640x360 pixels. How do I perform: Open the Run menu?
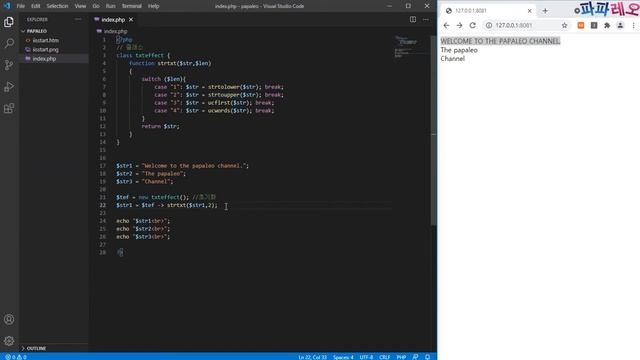111,6
